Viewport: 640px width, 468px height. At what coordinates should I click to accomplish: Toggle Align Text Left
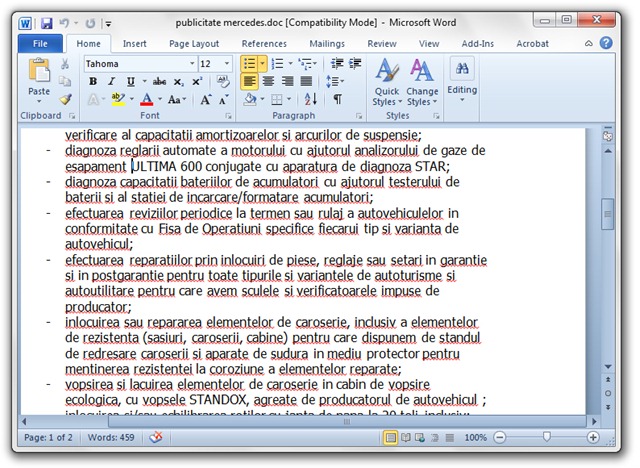click(249, 81)
